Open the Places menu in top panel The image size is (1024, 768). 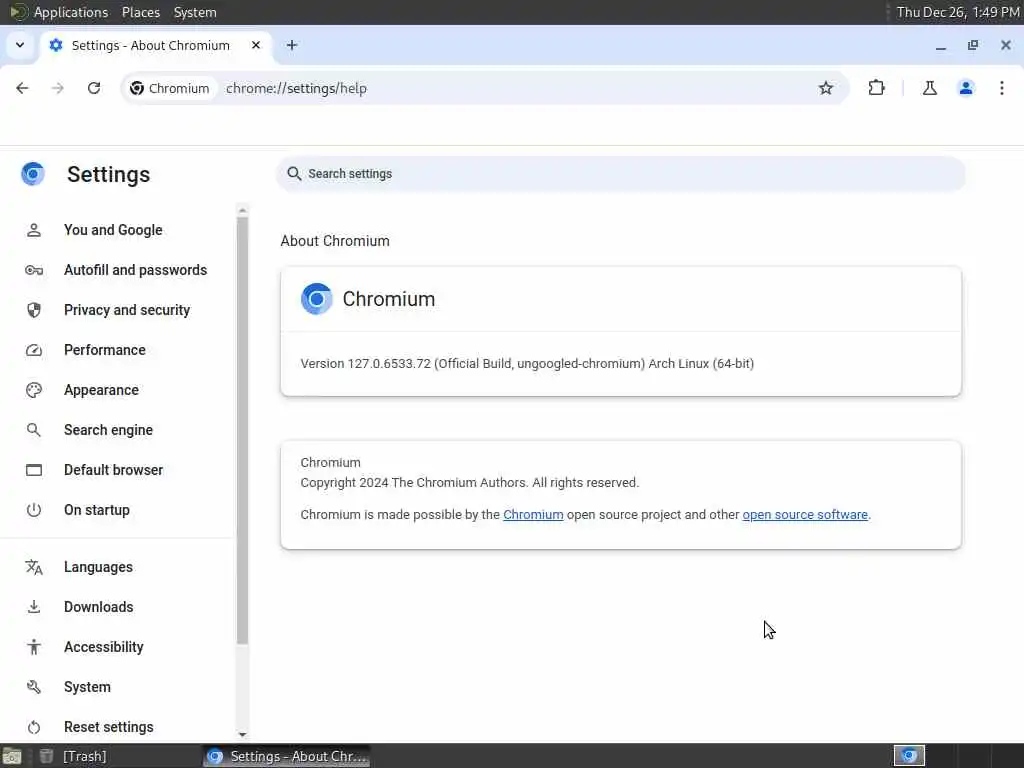[141, 12]
